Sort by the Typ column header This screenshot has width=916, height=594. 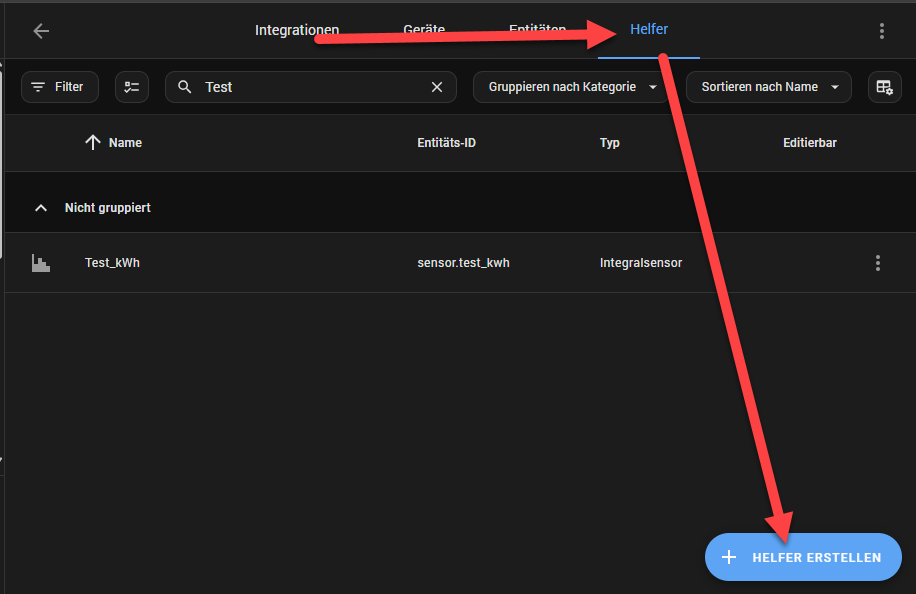point(610,143)
